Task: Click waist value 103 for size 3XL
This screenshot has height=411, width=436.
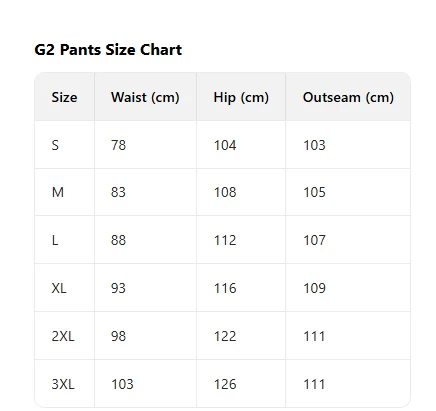Action: pos(122,384)
